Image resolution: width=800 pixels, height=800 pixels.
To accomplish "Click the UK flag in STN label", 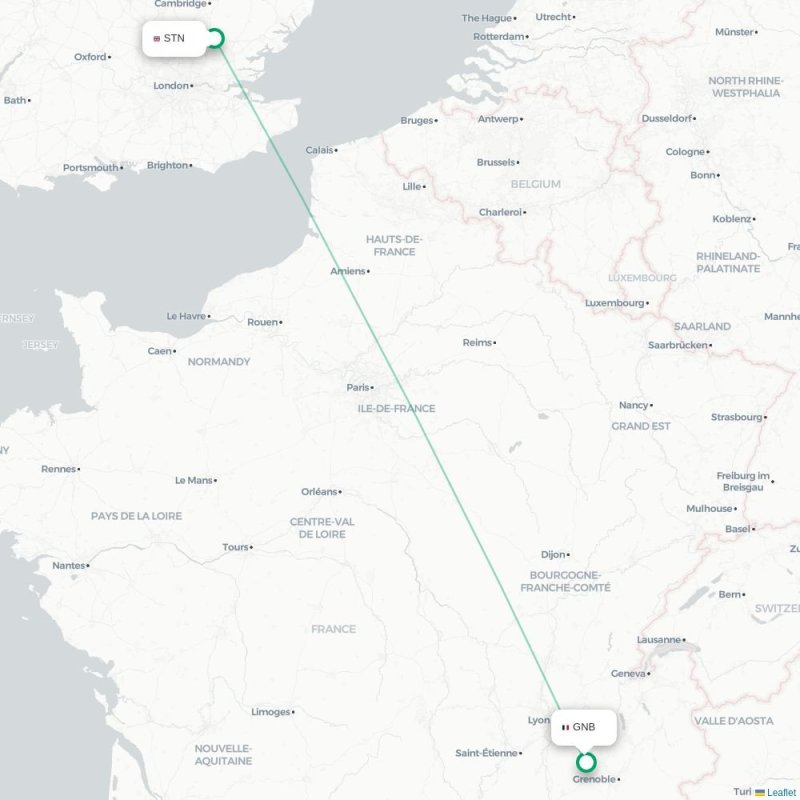I will [157, 39].
